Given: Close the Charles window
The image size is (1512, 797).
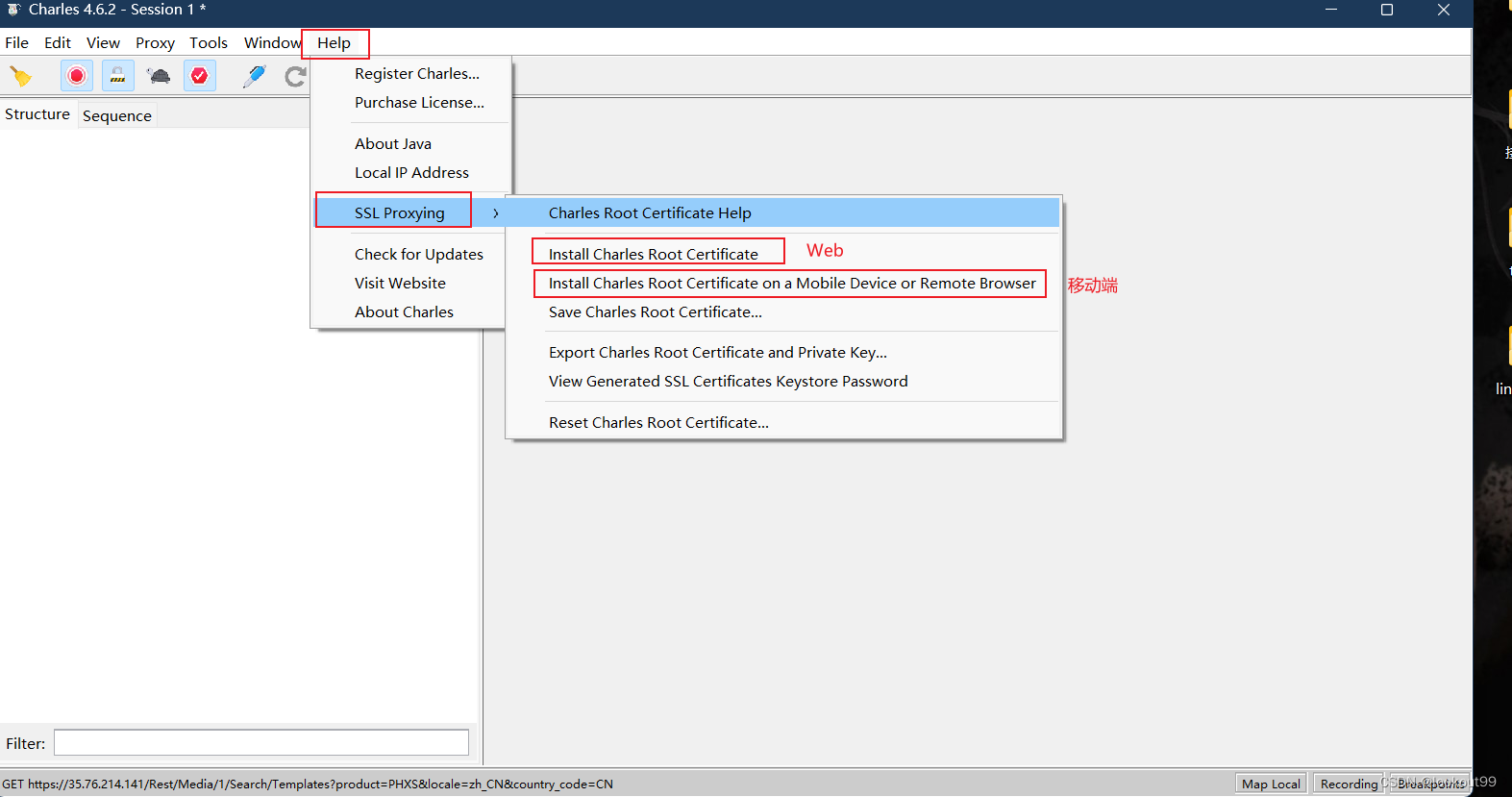Looking at the screenshot, I should point(1444,10).
